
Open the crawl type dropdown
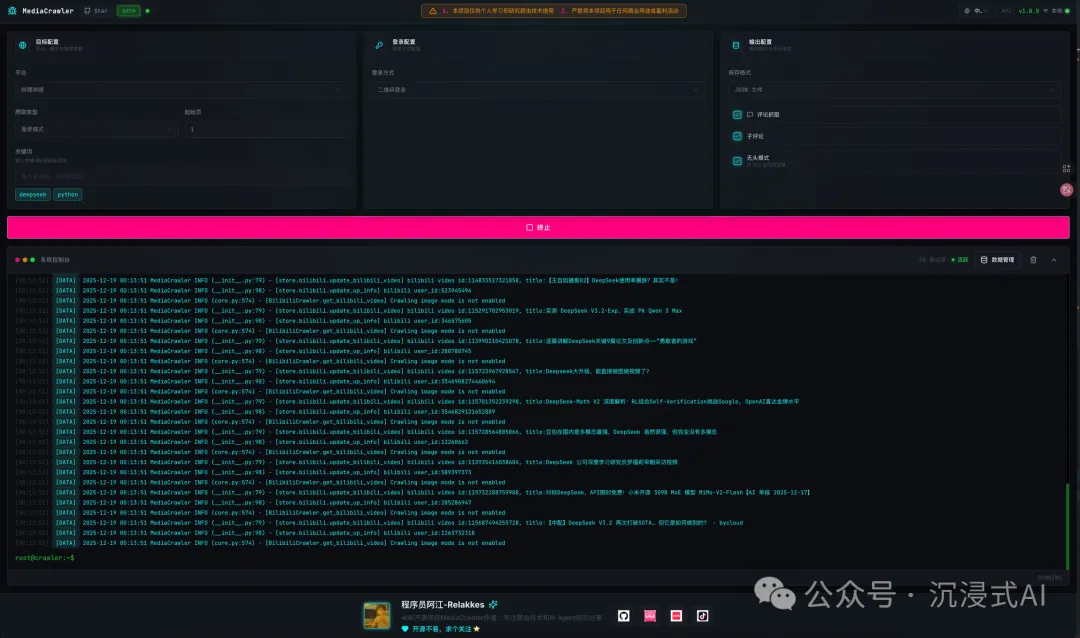(x=96, y=129)
